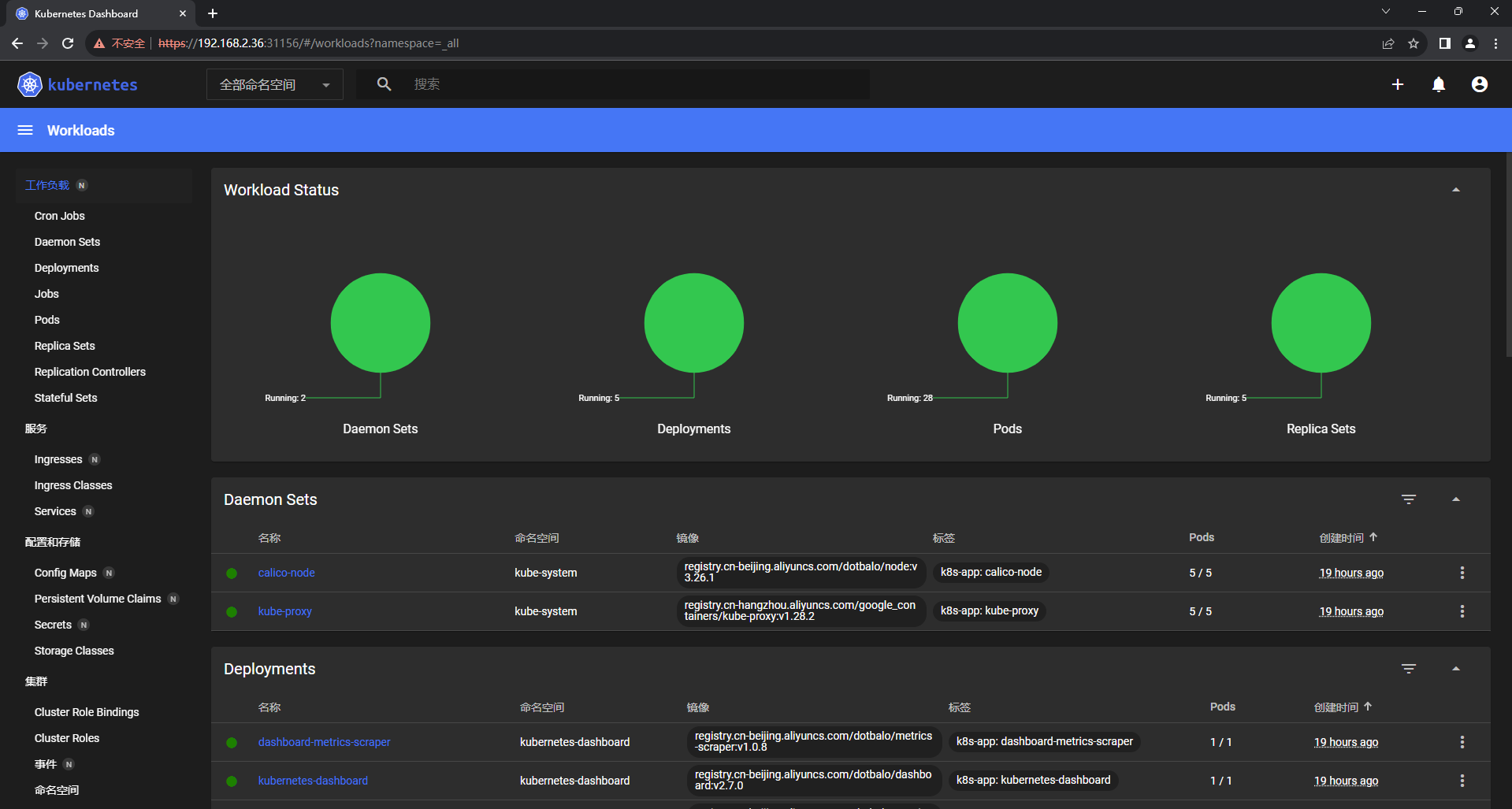Open Daemon Sets in sidebar
The image size is (1512, 809).
coord(67,242)
